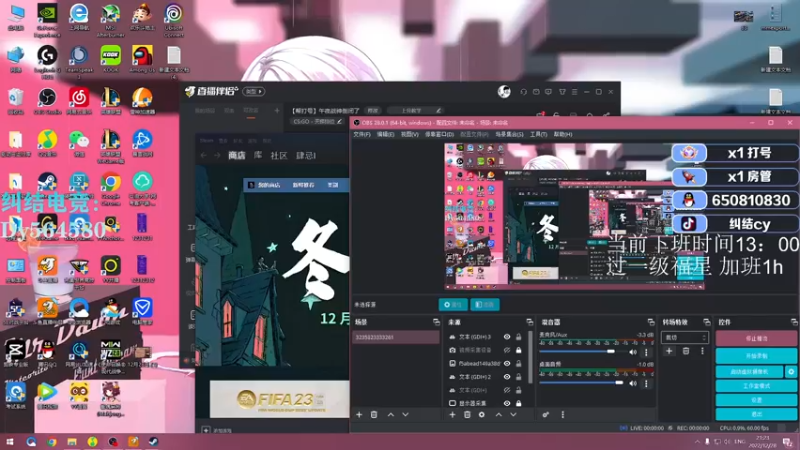This screenshot has width=800, height=450.
Task: Pop out the 转场特效 dock
Action: pyautogui.click(x=707, y=322)
